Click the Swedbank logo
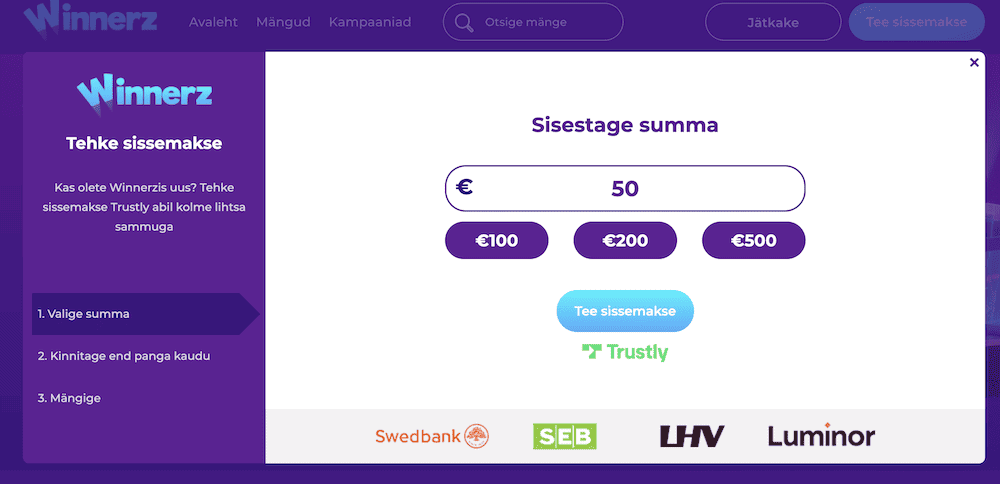Viewport: 1000px width, 484px height. [432, 436]
